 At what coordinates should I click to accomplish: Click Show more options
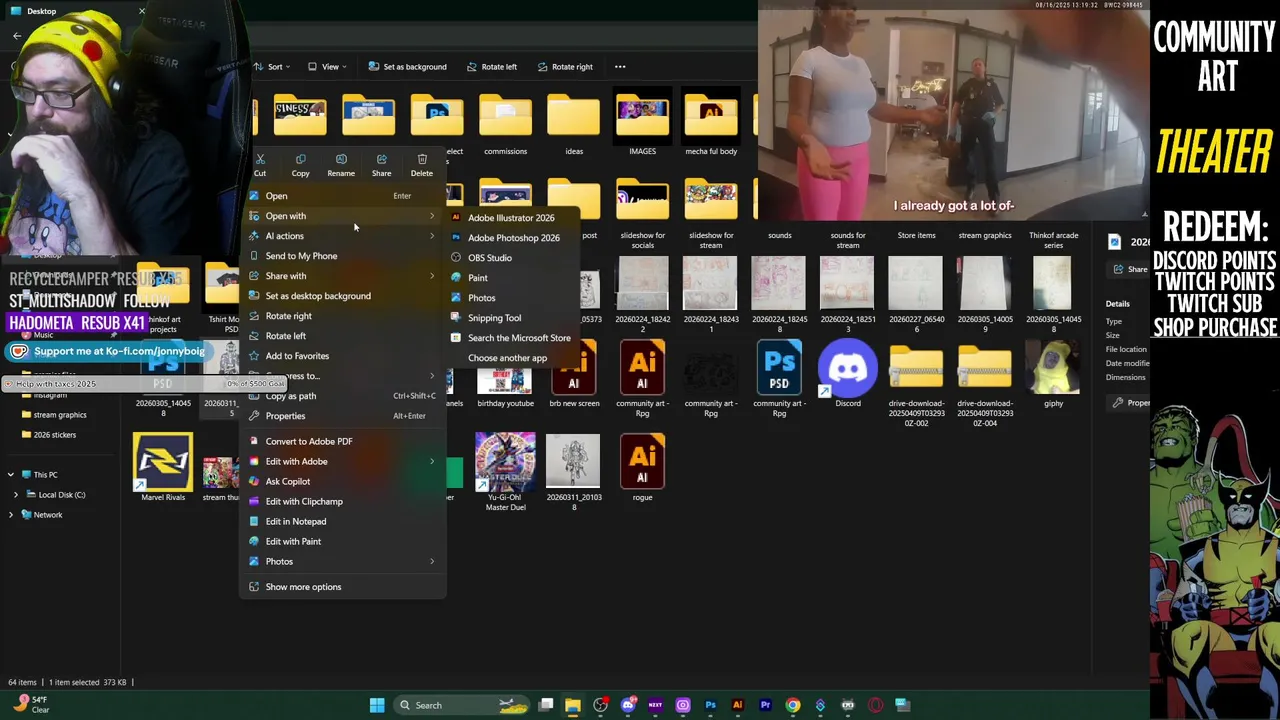point(342,587)
